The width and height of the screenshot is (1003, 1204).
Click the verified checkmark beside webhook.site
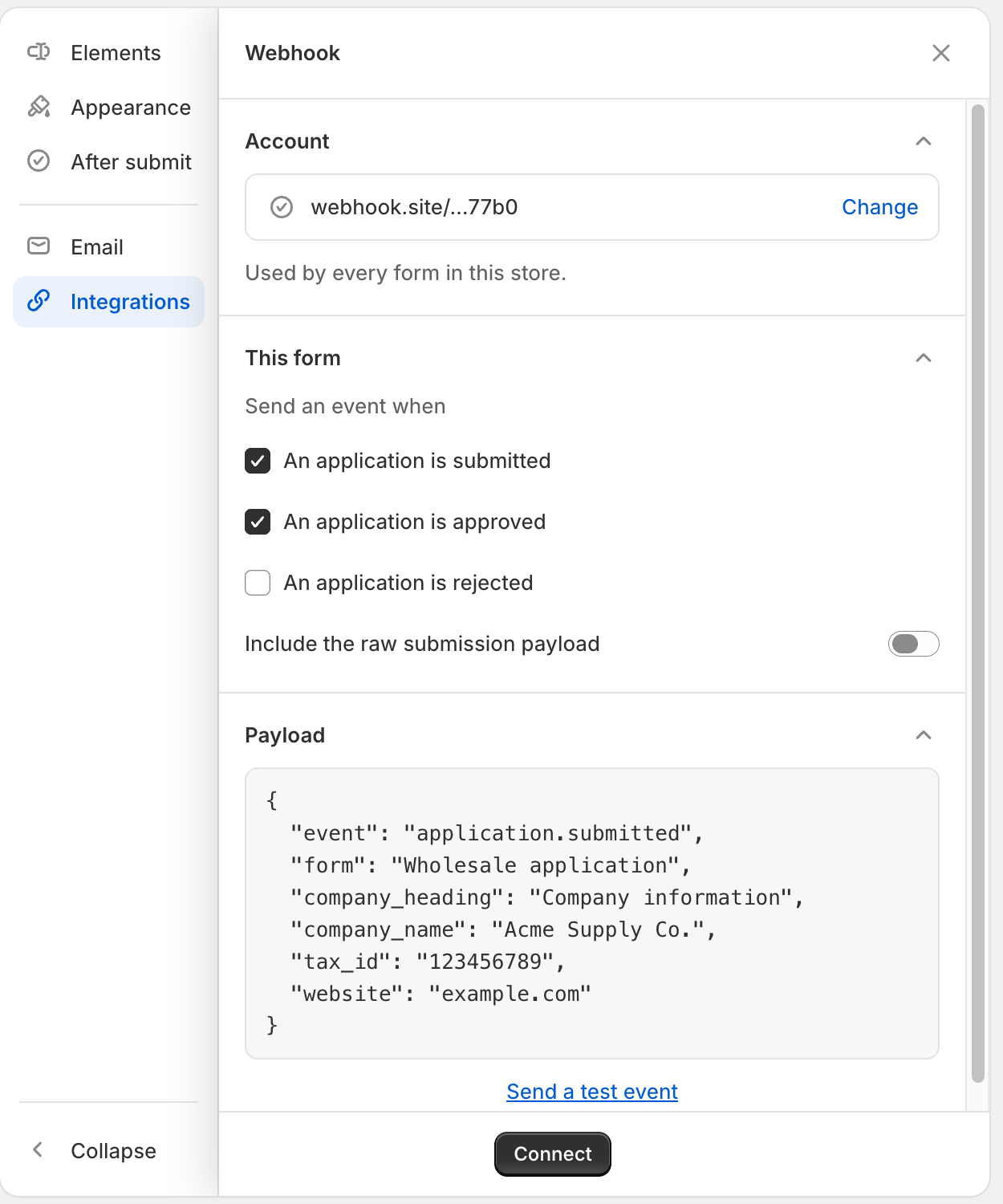click(282, 207)
